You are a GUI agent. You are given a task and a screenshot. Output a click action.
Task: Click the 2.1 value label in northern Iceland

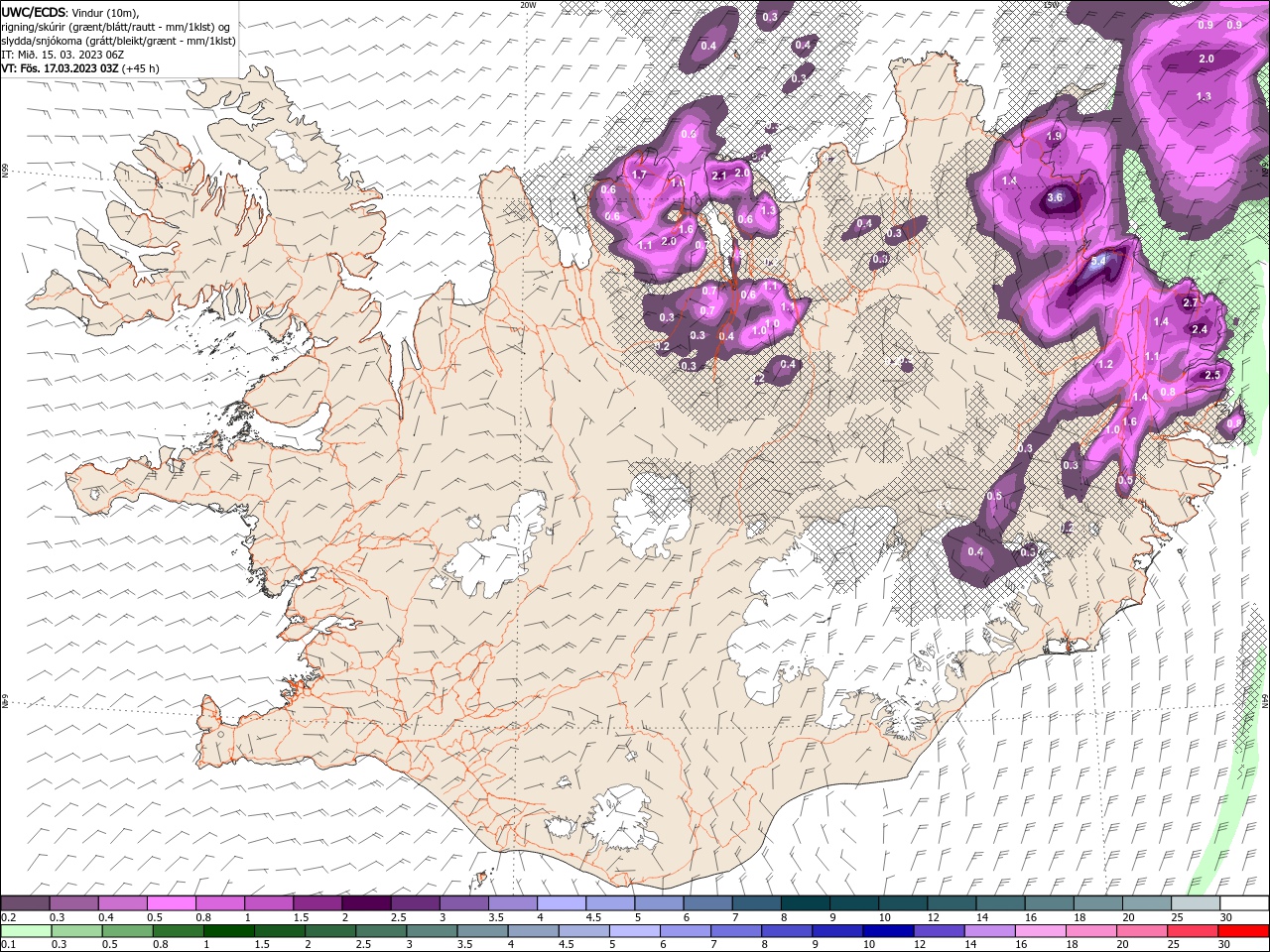[x=719, y=176]
